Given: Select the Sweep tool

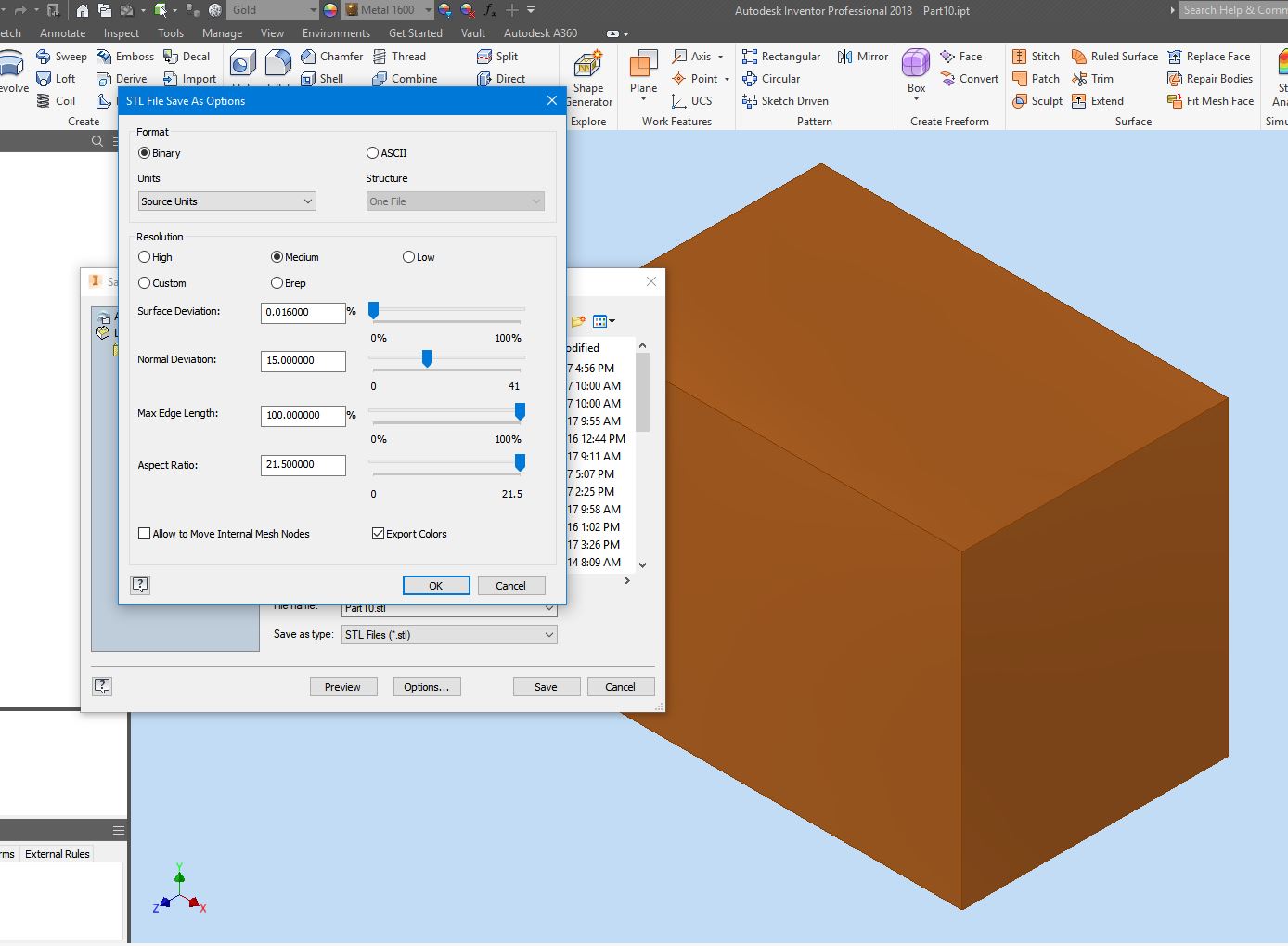Looking at the screenshot, I should click(61, 57).
